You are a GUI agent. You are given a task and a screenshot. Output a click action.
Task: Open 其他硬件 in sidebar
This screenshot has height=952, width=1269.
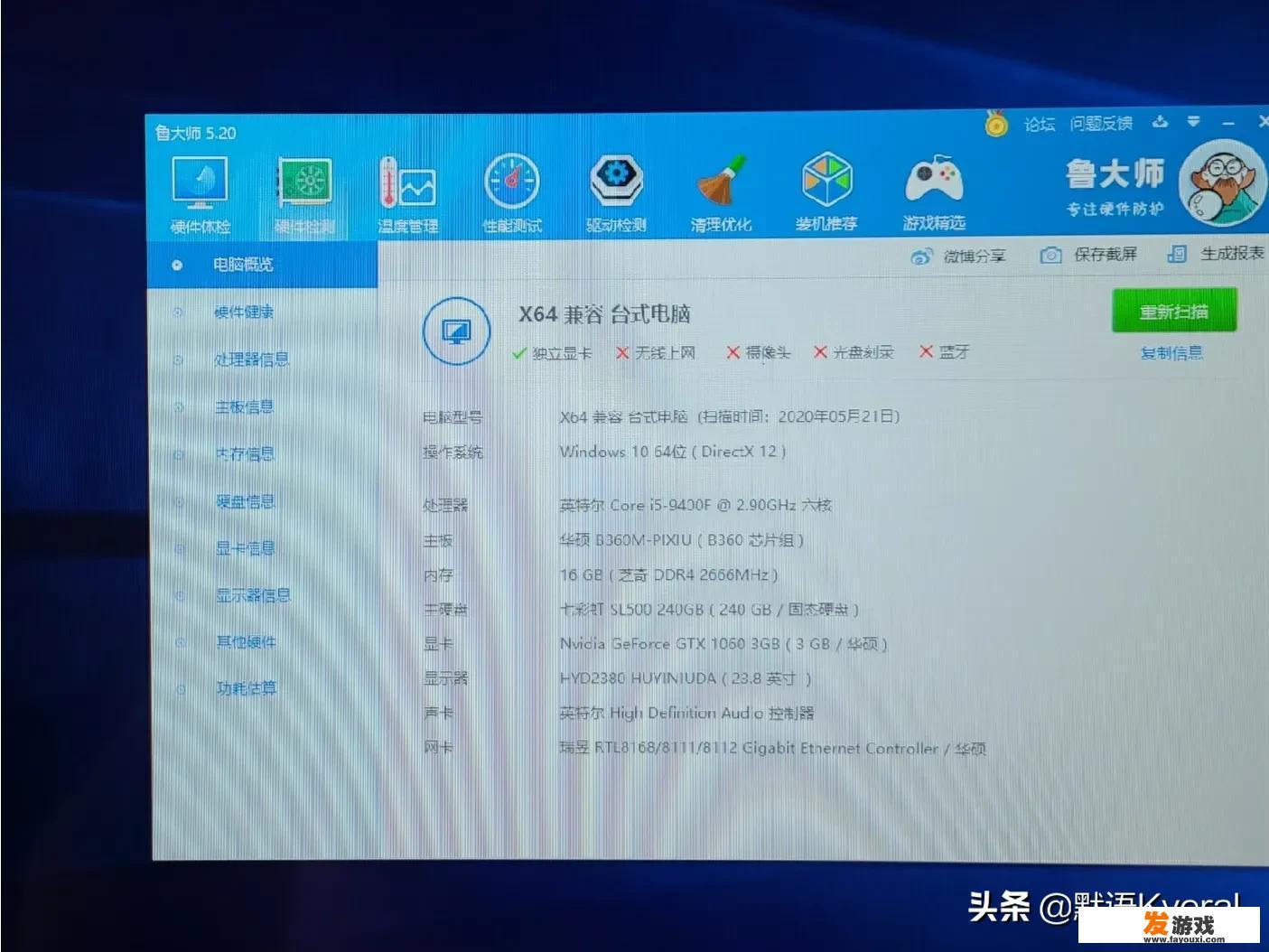(x=246, y=642)
